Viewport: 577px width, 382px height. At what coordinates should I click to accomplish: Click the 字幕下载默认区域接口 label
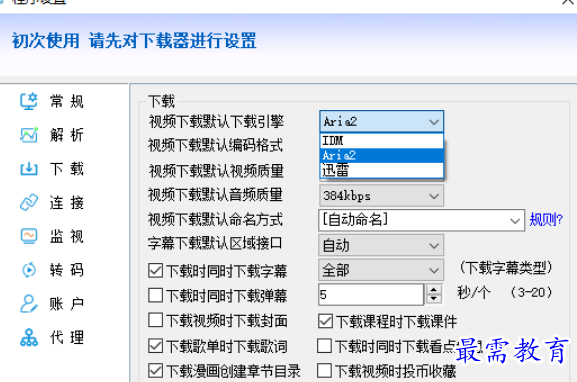coord(215,243)
